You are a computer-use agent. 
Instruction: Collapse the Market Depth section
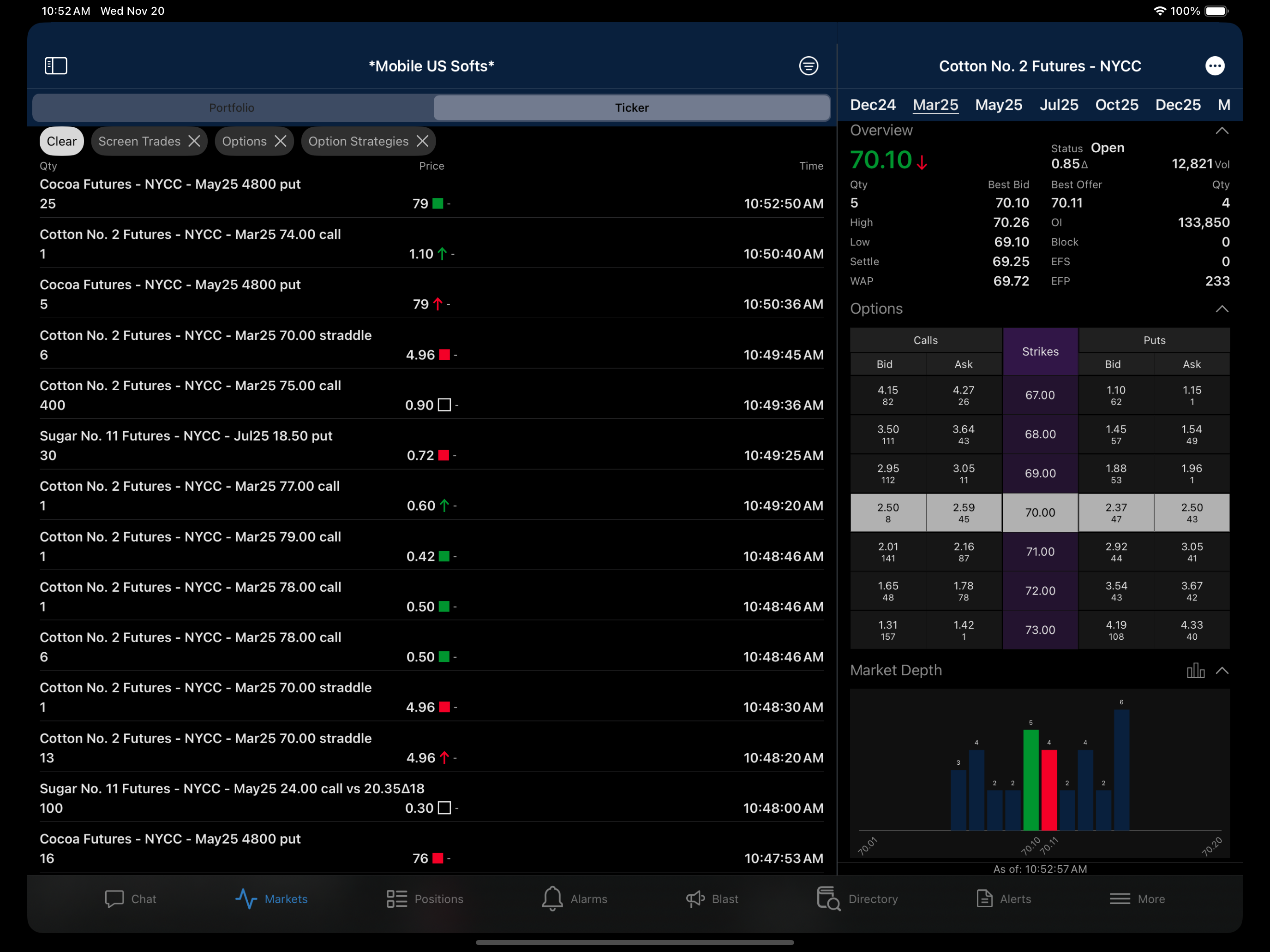click(1222, 670)
